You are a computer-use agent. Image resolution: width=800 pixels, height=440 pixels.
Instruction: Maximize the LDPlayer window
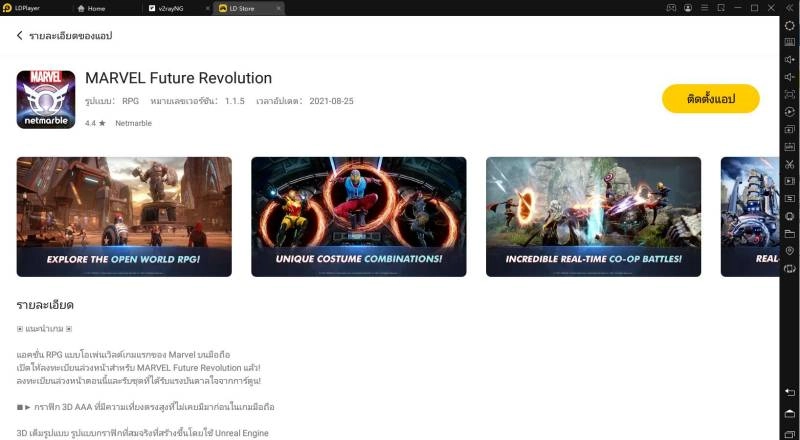[755, 8]
